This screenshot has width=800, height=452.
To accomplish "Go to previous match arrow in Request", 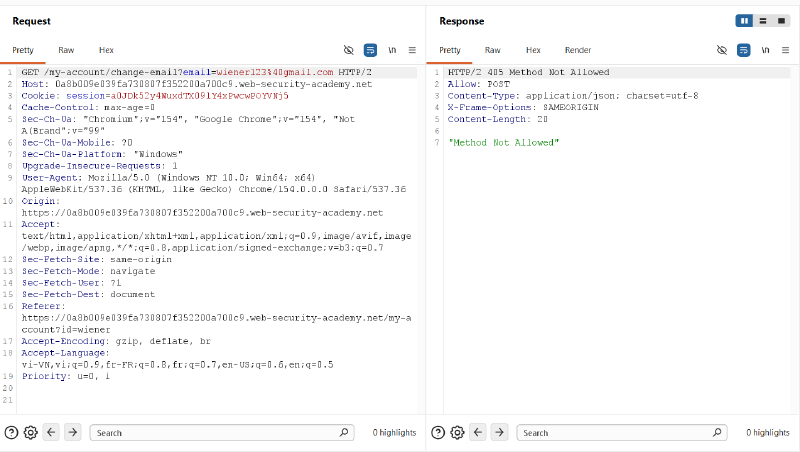I will [51, 432].
